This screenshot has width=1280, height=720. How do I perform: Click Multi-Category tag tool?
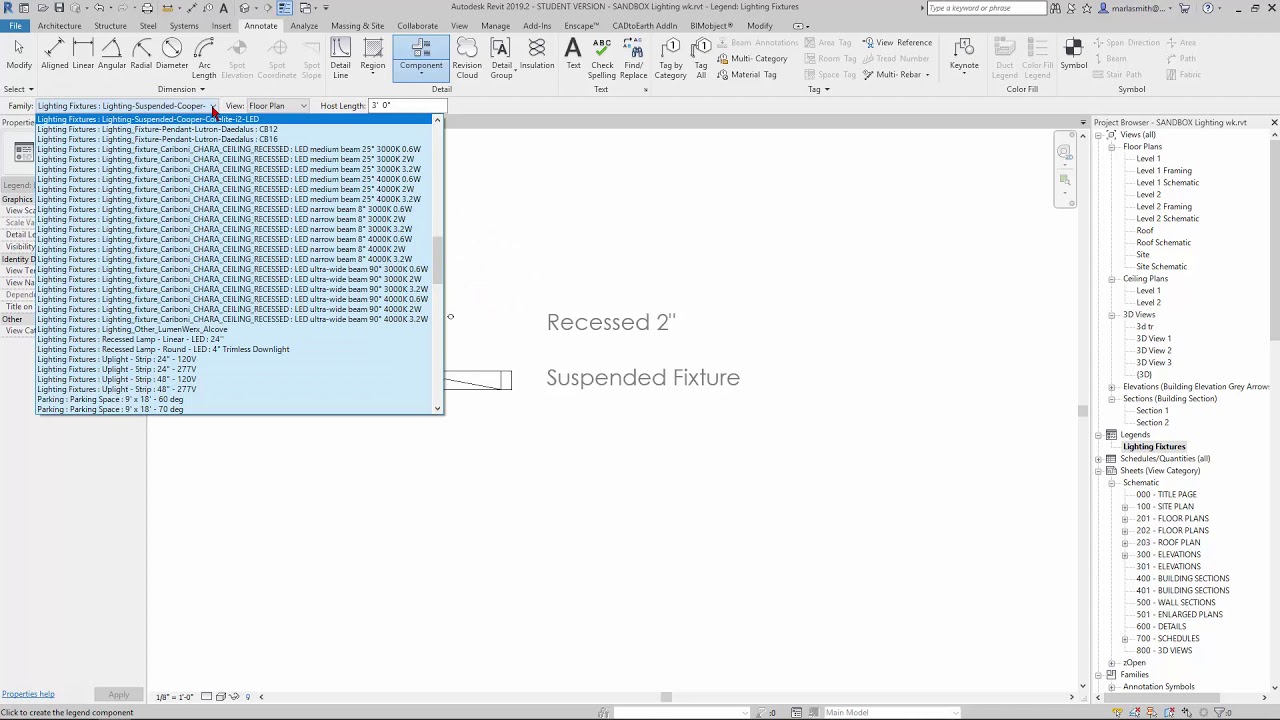click(752, 58)
